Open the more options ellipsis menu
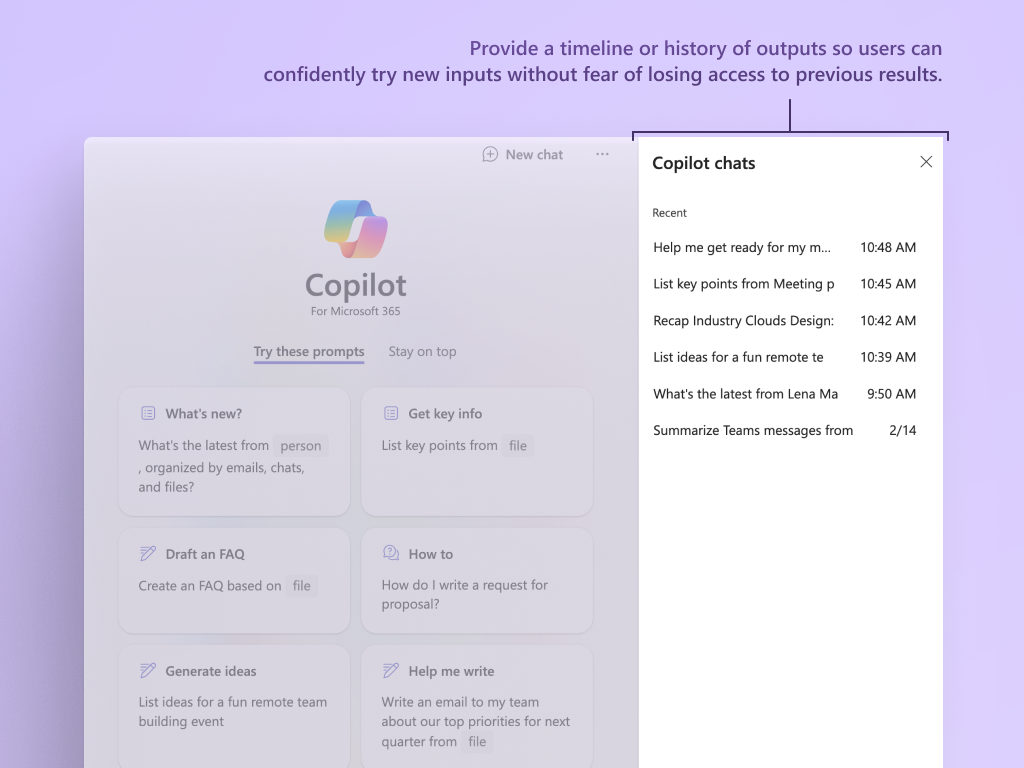Image resolution: width=1024 pixels, height=768 pixels. point(602,154)
